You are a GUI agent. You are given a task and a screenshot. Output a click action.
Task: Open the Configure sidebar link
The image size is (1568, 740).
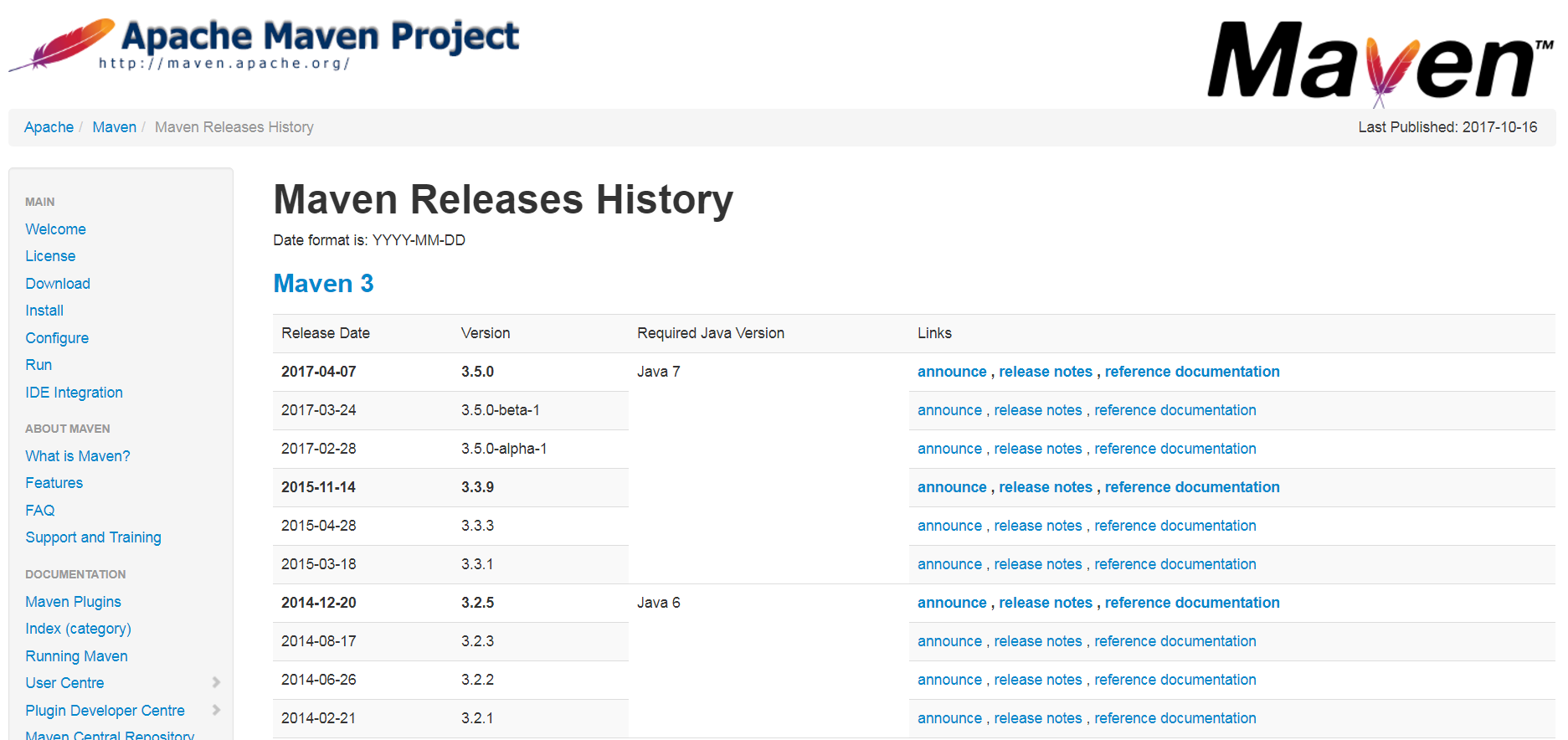pos(57,338)
